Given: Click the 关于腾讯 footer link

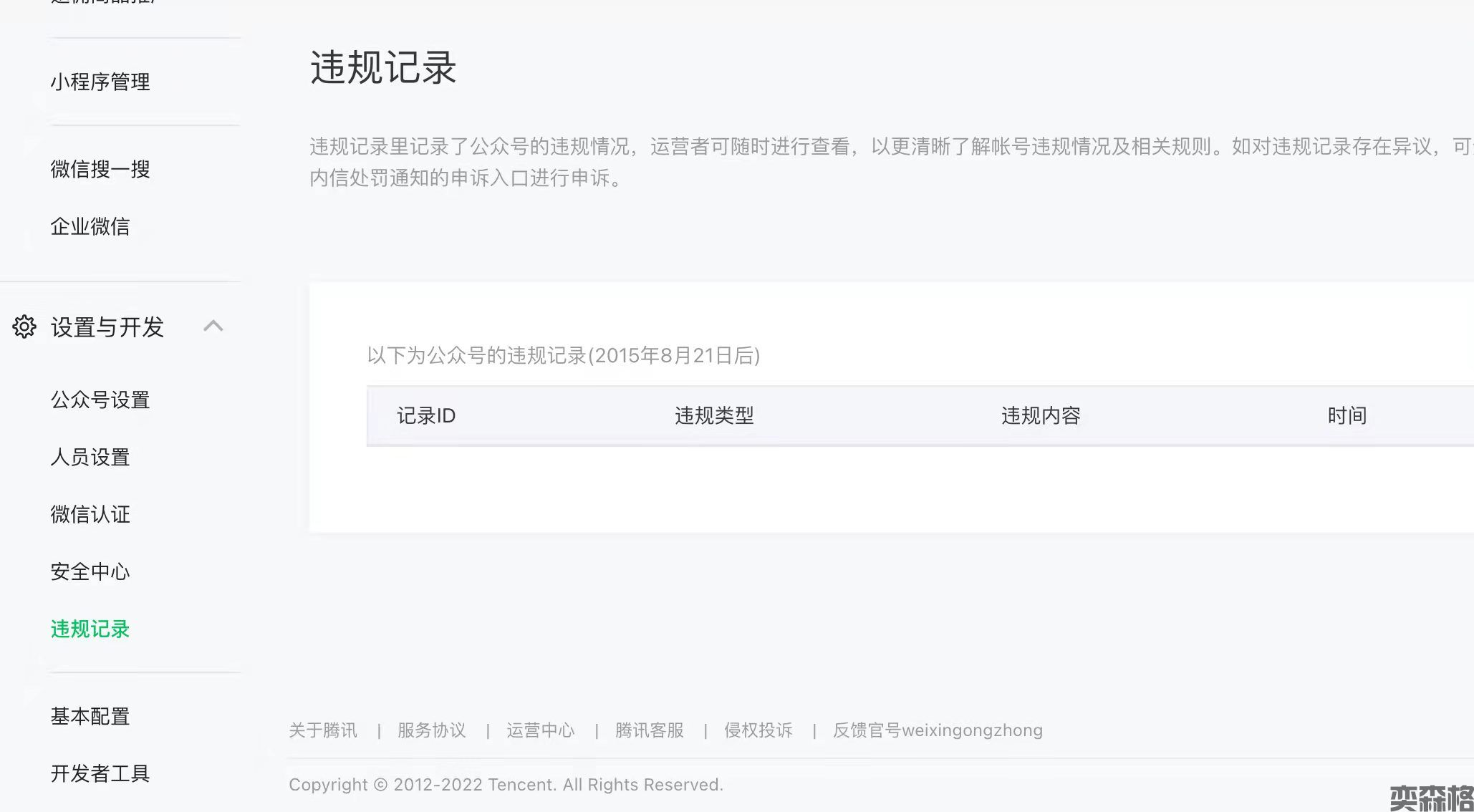Looking at the screenshot, I should click(x=323, y=730).
